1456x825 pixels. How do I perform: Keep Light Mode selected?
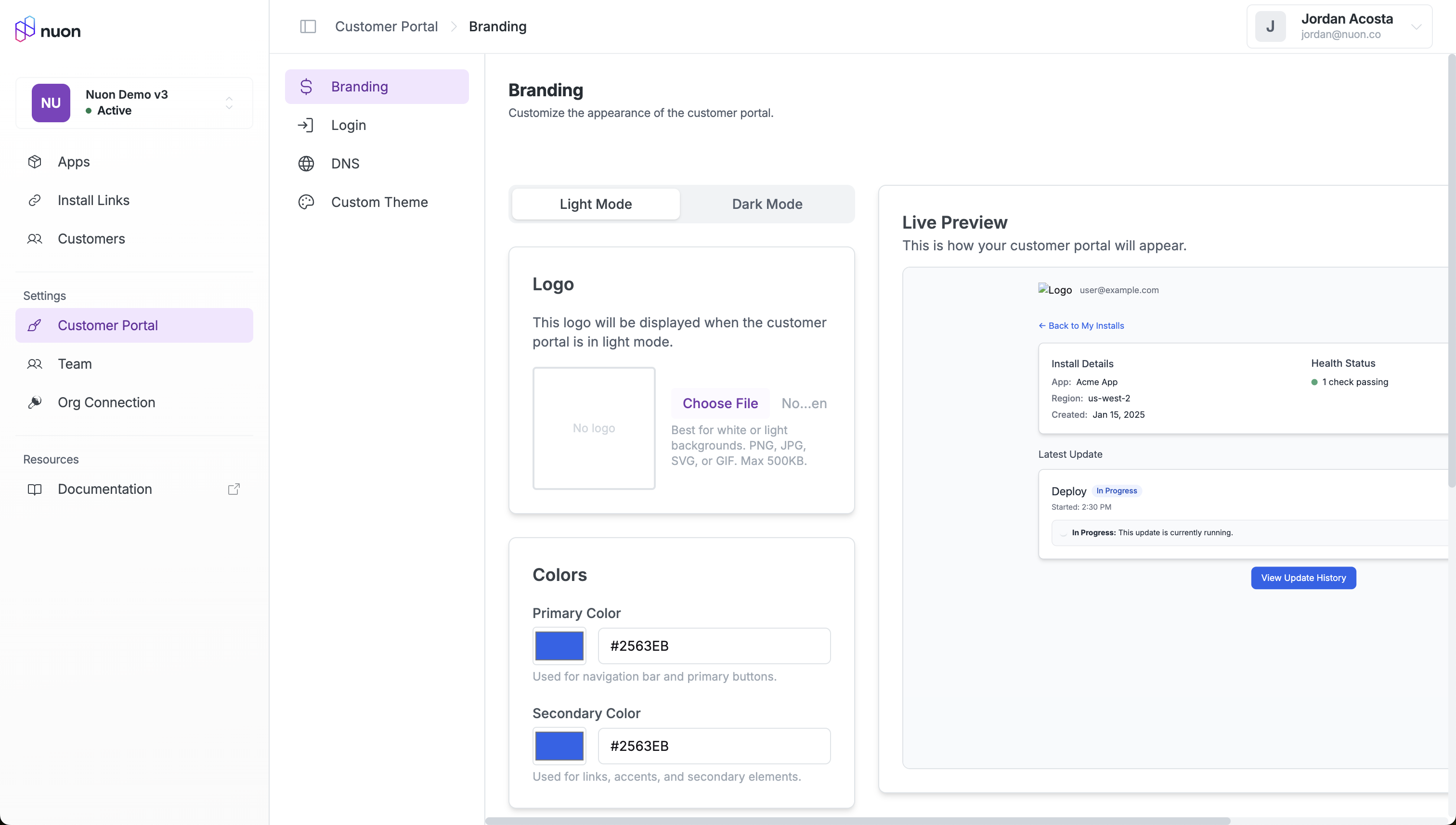(595, 204)
